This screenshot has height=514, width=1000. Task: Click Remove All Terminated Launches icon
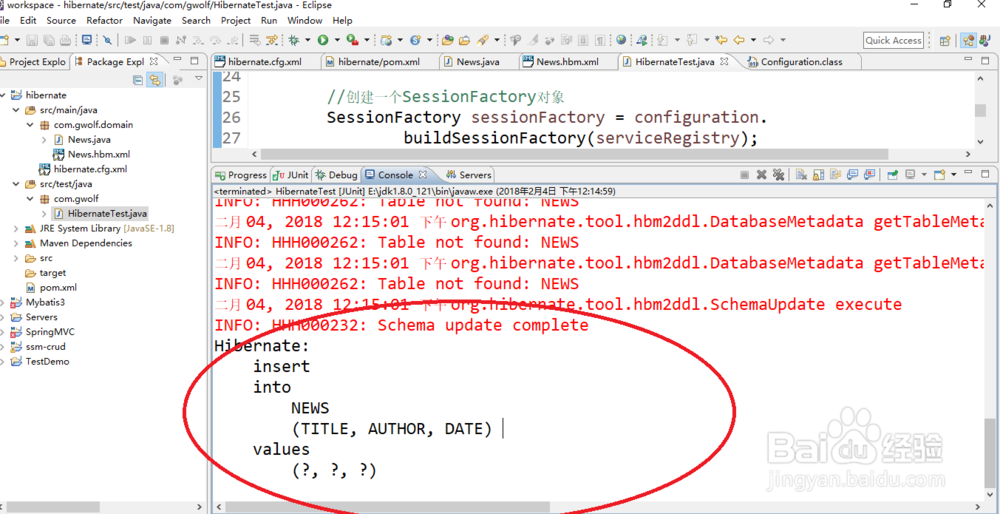tap(778, 175)
